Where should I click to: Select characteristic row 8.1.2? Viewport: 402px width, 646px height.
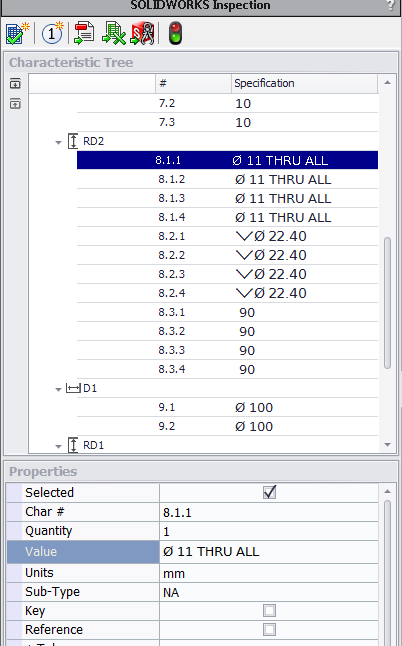pyautogui.click(x=227, y=179)
